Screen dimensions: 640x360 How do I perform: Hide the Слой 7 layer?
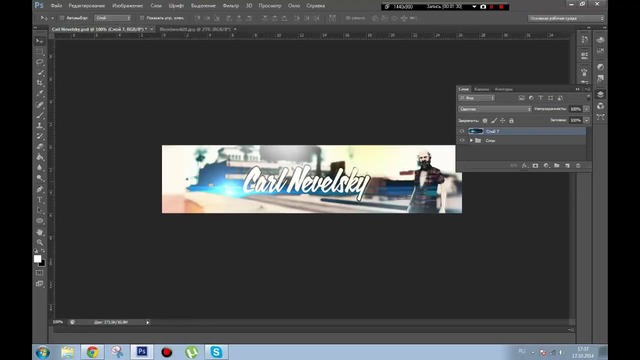coord(462,131)
